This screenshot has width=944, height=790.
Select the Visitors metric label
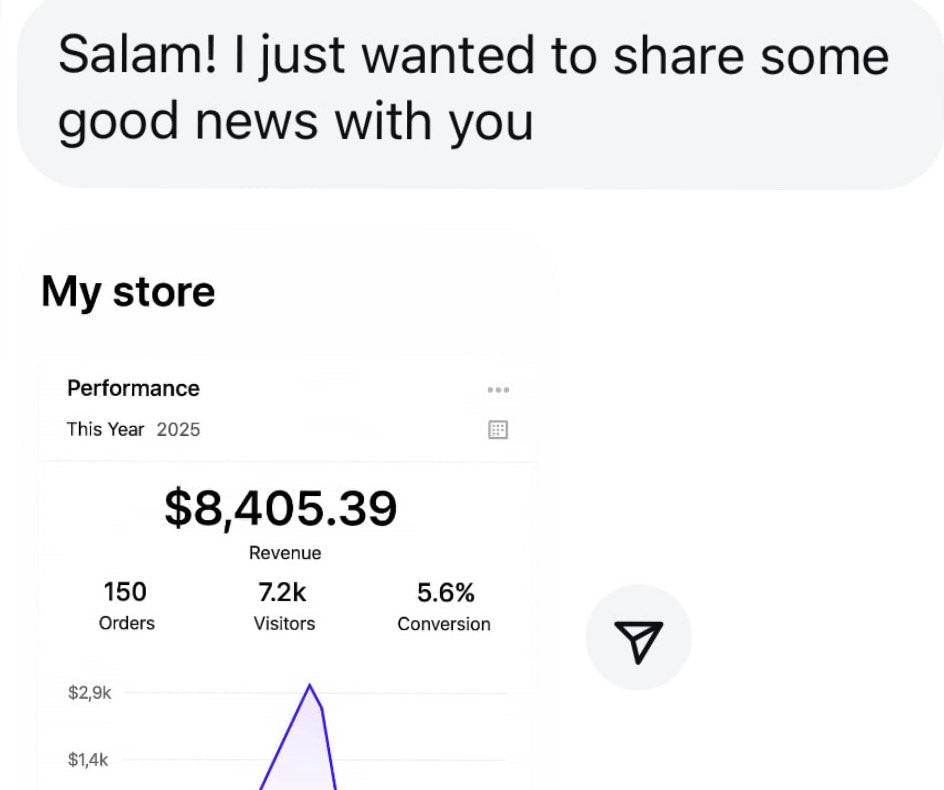tap(284, 623)
